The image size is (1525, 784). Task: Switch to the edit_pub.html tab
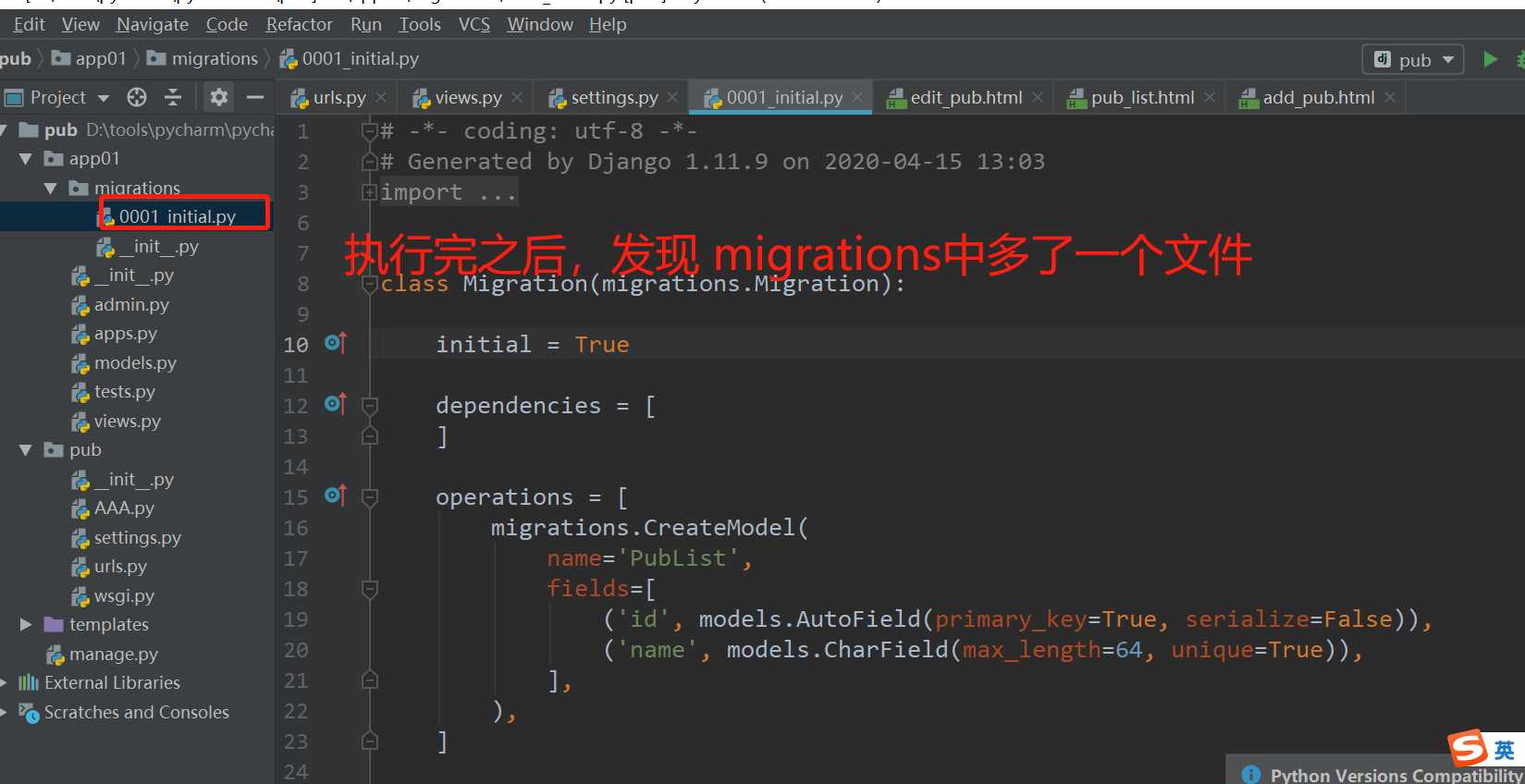click(x=966, y=97)
